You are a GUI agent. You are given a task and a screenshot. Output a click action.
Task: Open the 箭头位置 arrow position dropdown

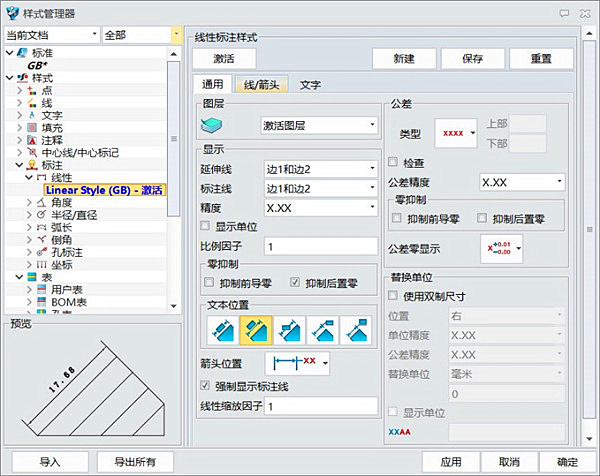[298, 362]
